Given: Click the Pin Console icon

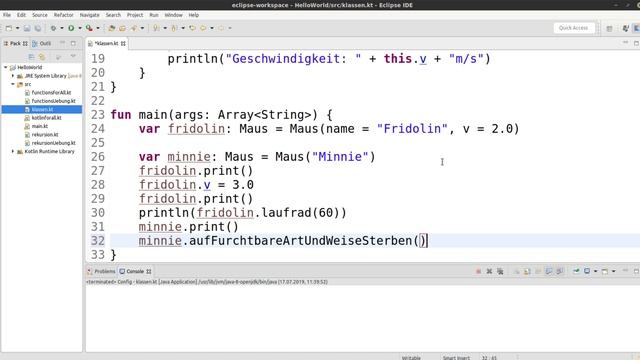Looking at the screenshot, I should tap(576, 271).
